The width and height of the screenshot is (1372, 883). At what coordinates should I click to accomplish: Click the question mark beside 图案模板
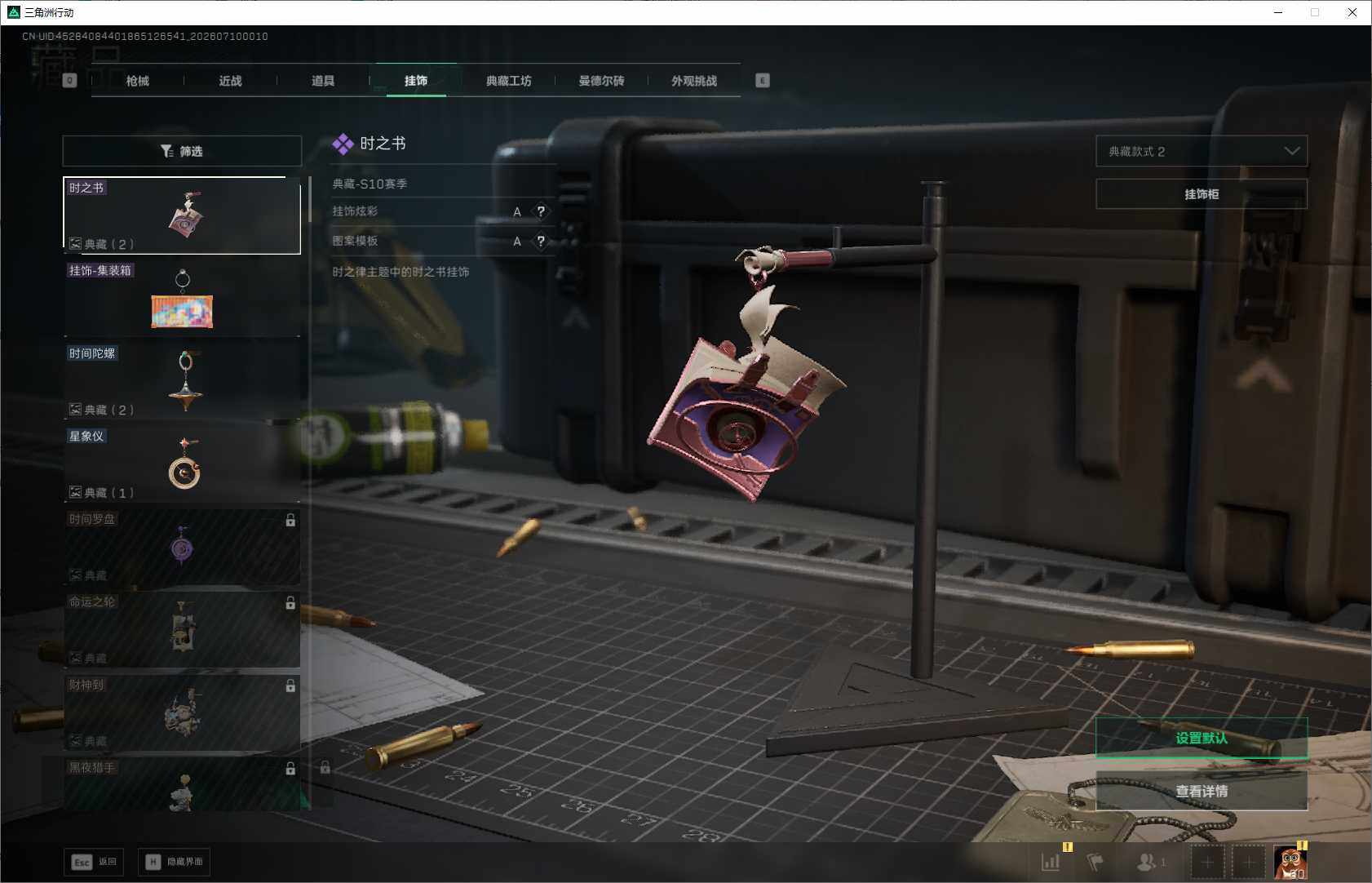point(540,241)
